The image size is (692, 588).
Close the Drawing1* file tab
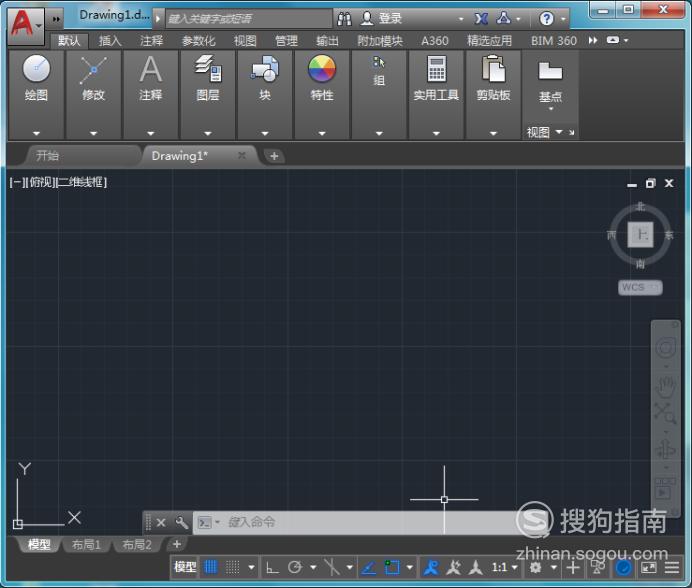pyautogui.click(x=242, y=155)
